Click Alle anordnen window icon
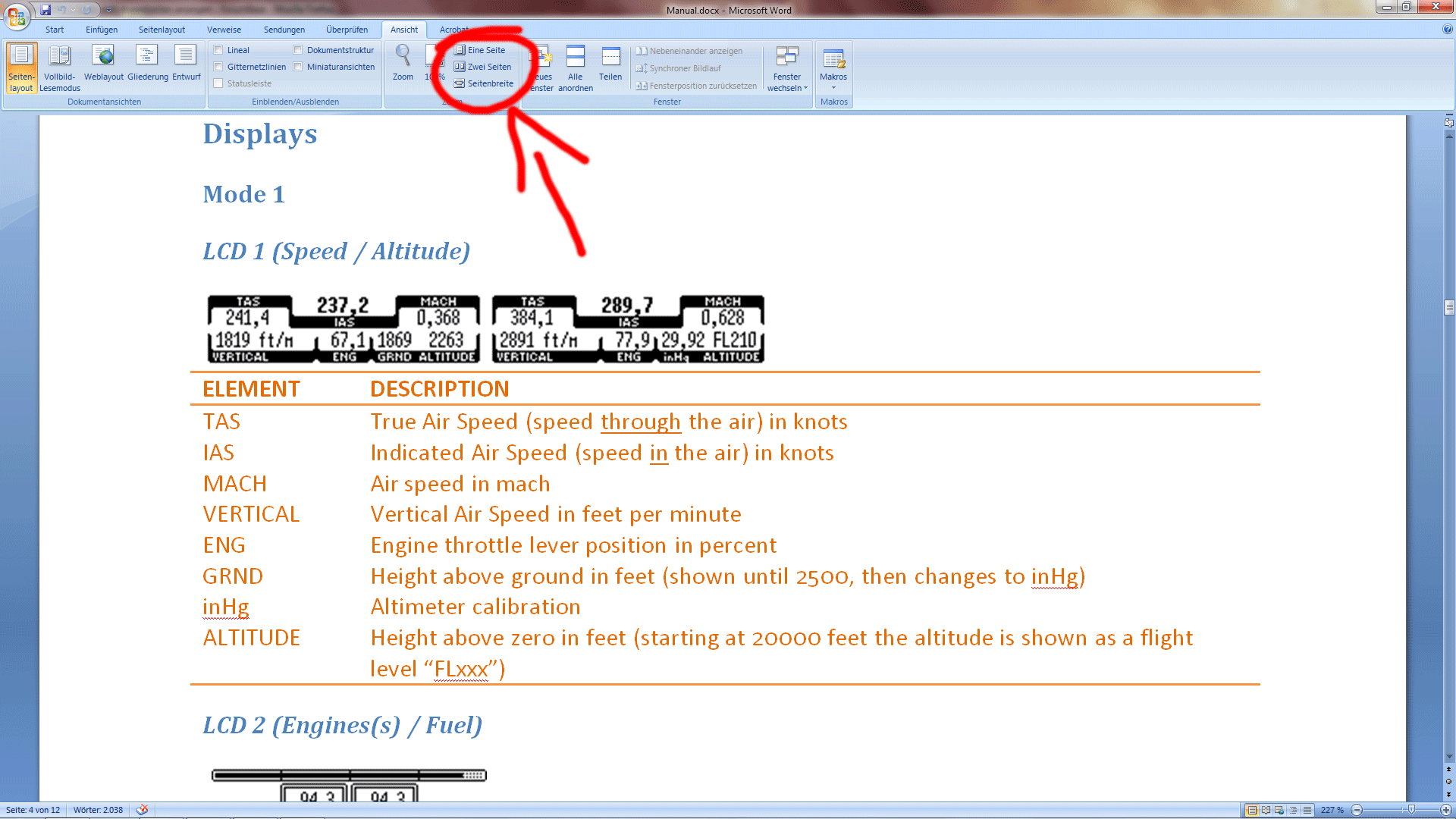The width and height of the screenshot is (1456, 819). coord(576,67)
